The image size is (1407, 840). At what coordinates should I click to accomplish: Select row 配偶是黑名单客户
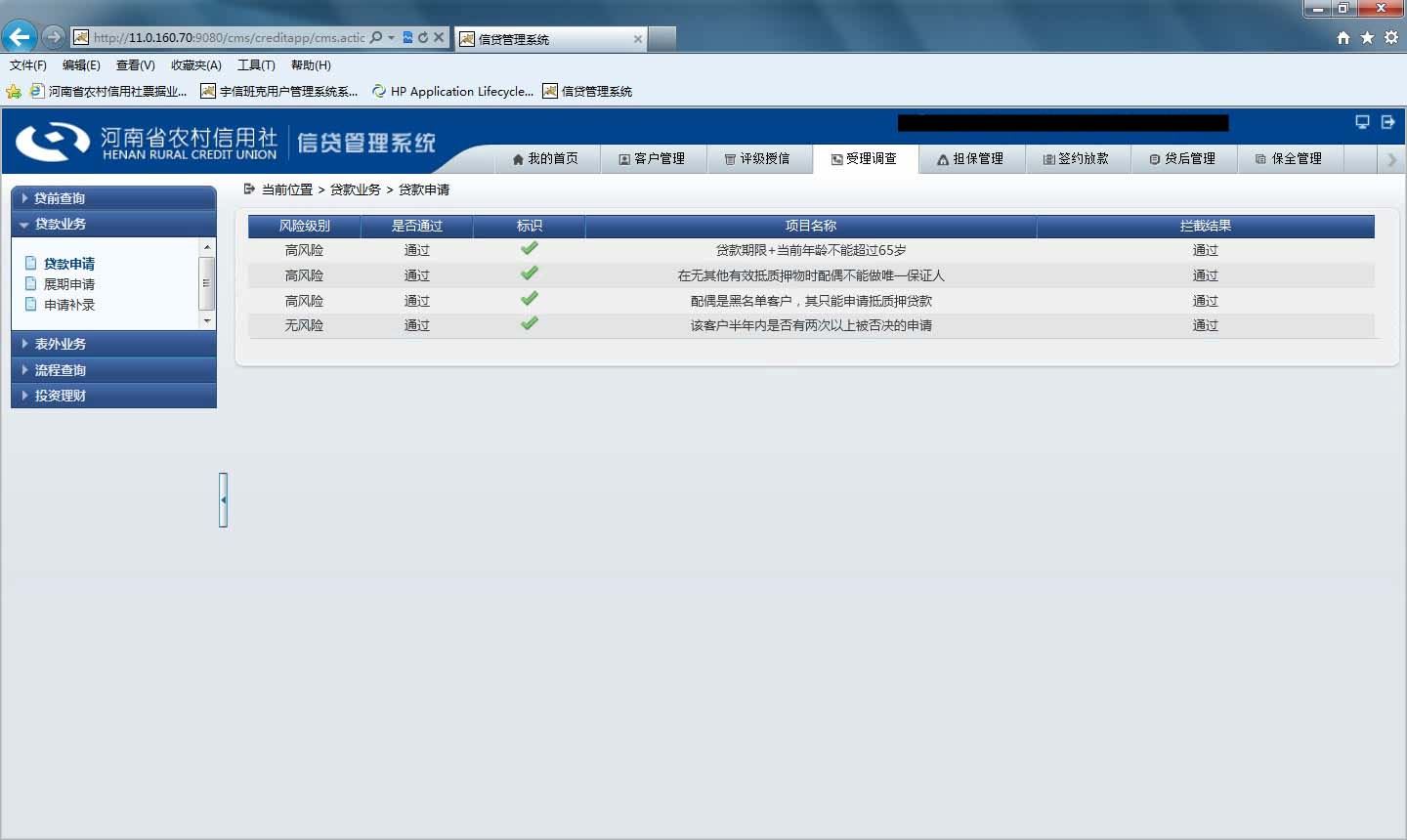pos(811,301)
